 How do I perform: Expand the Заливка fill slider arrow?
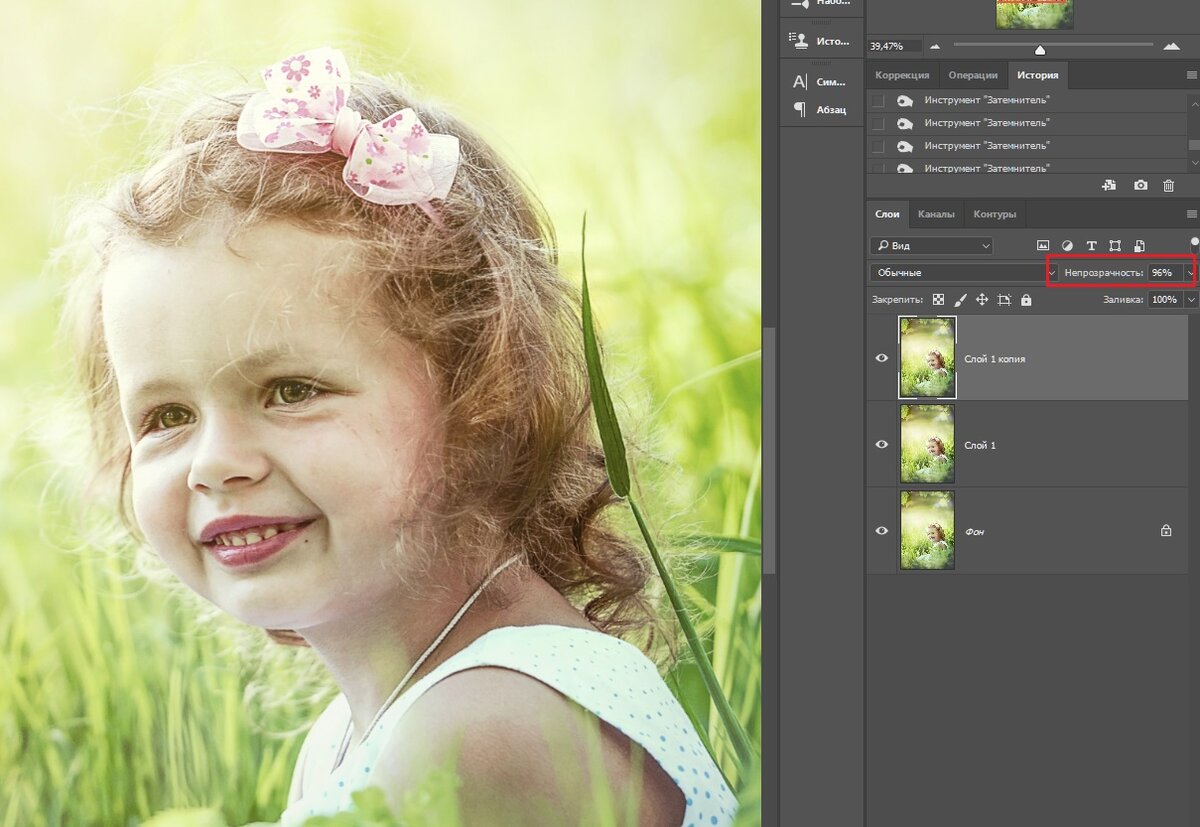coord(1190,299)
